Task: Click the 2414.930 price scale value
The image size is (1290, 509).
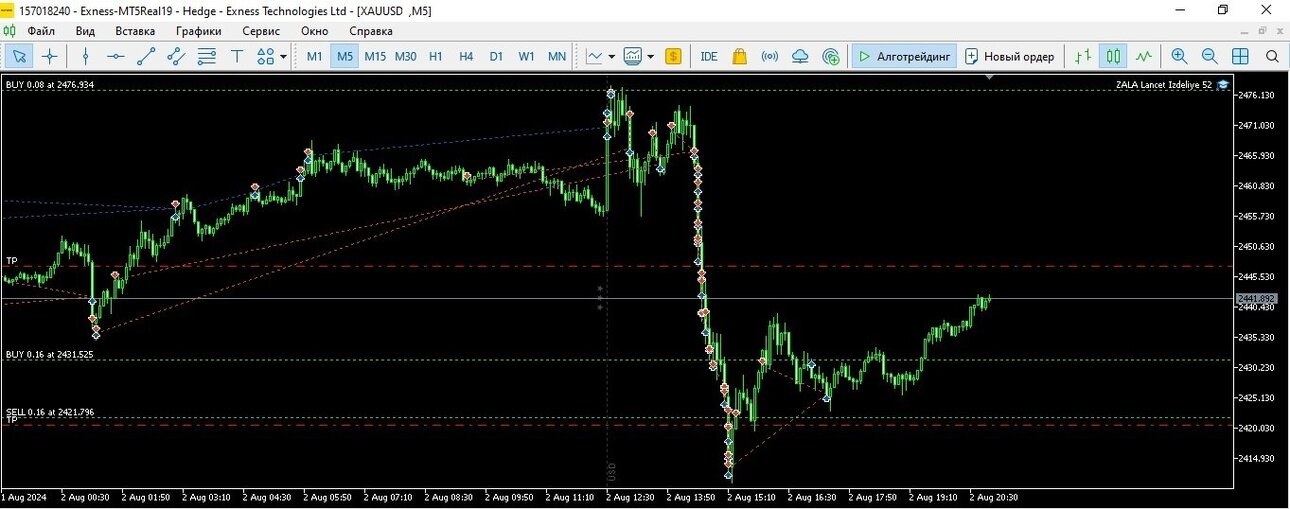Action: click(1258, 458)
